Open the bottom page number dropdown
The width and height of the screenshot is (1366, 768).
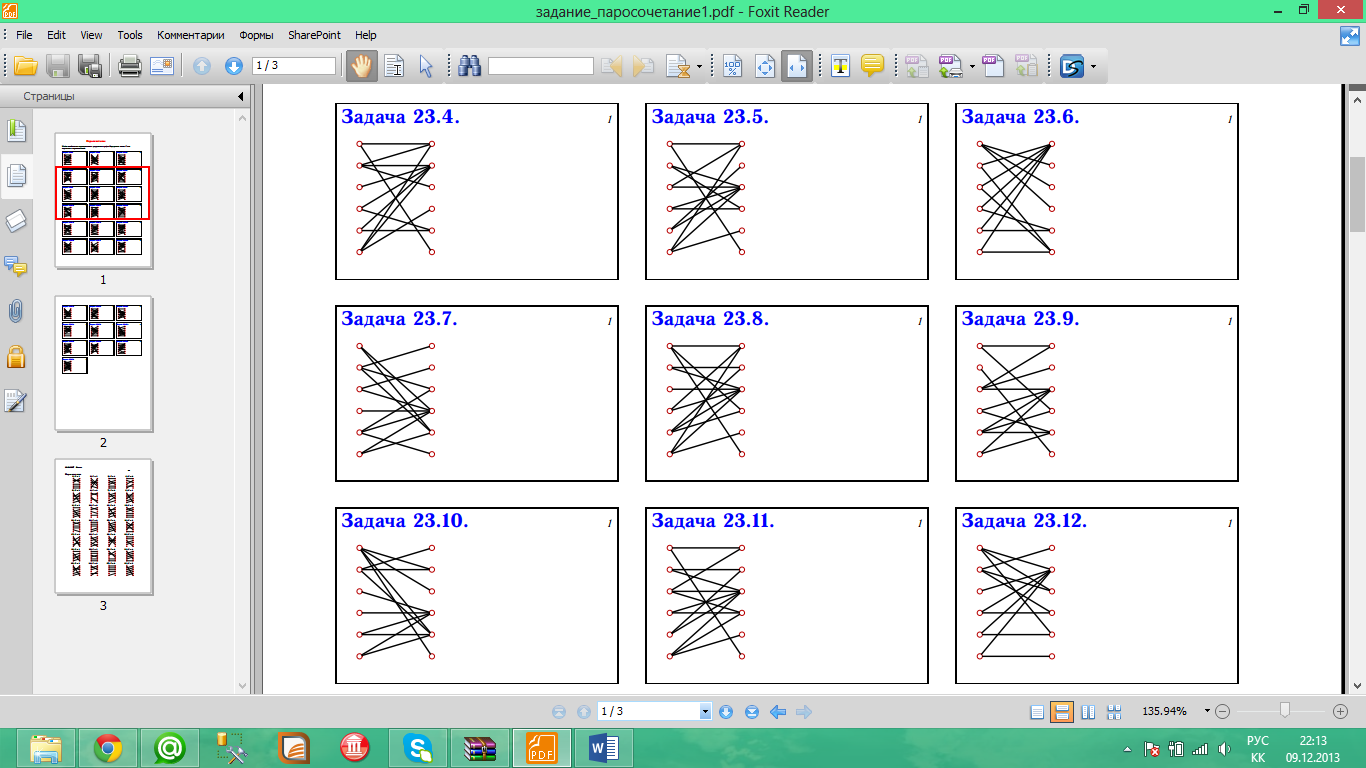[x=706, y=712]
